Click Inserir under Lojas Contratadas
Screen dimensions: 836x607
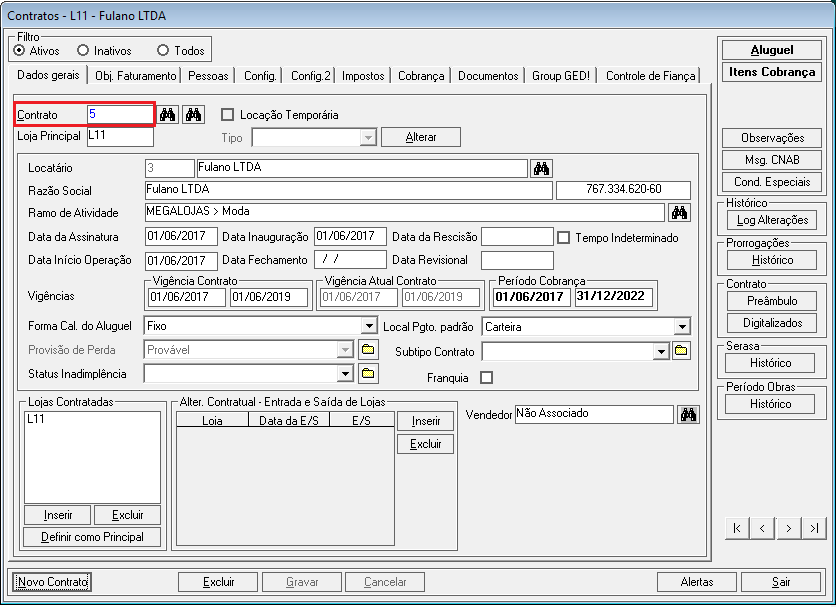pos(58,515)
